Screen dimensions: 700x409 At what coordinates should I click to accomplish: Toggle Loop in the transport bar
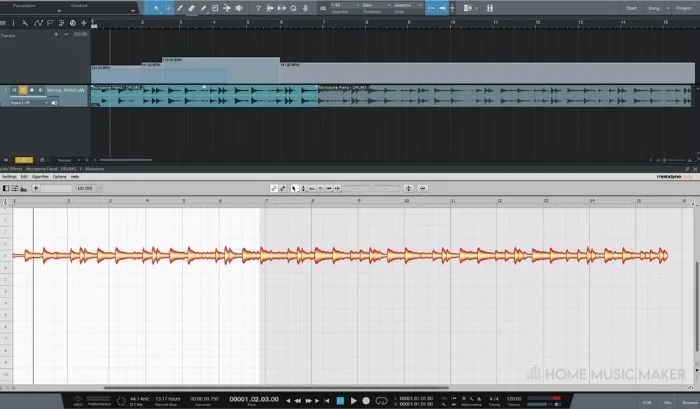381,401
